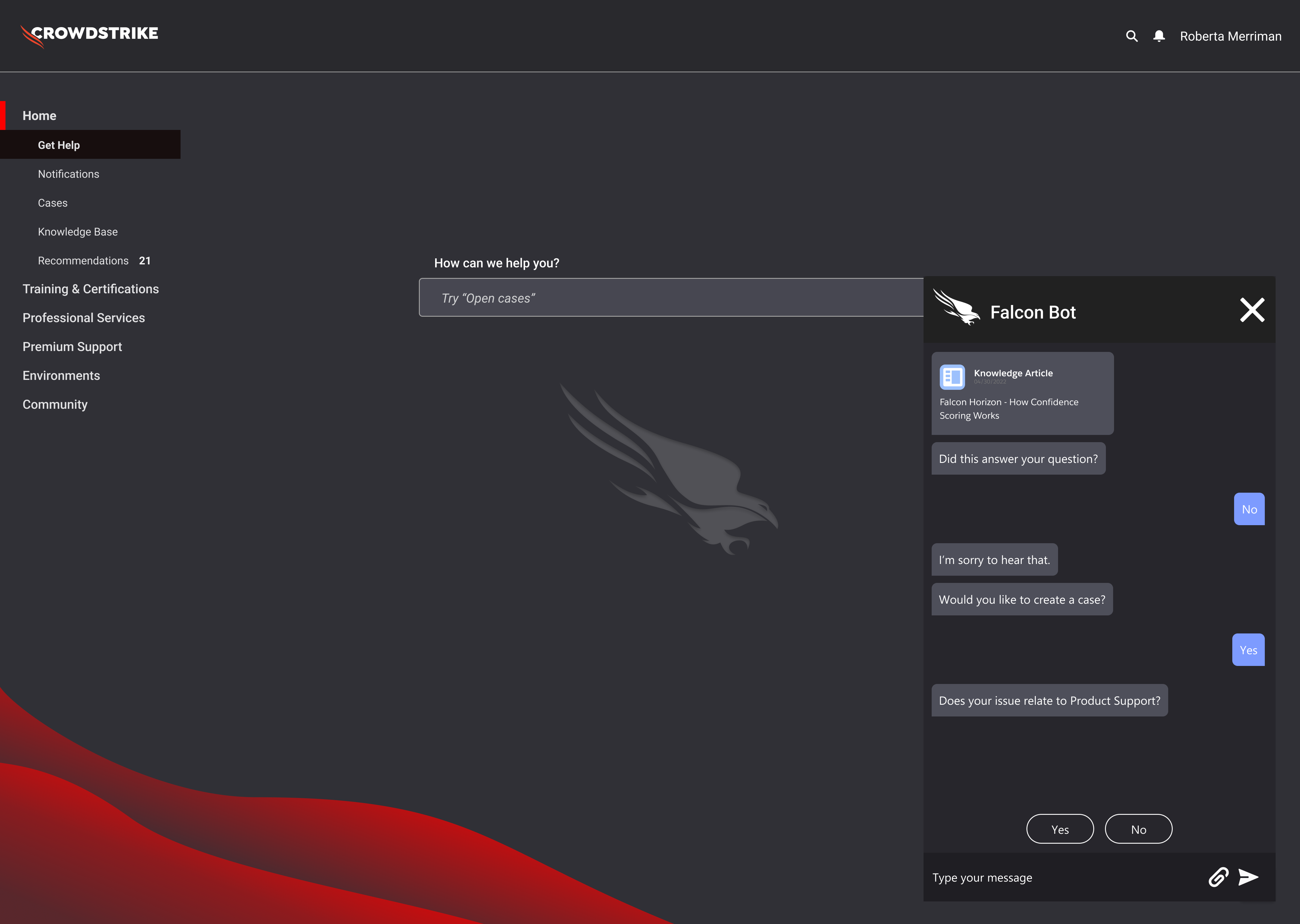This screenshot has width=1300, height=924.
Task: Close the Falcon Bot chat panel
Action: [1252, 310]
